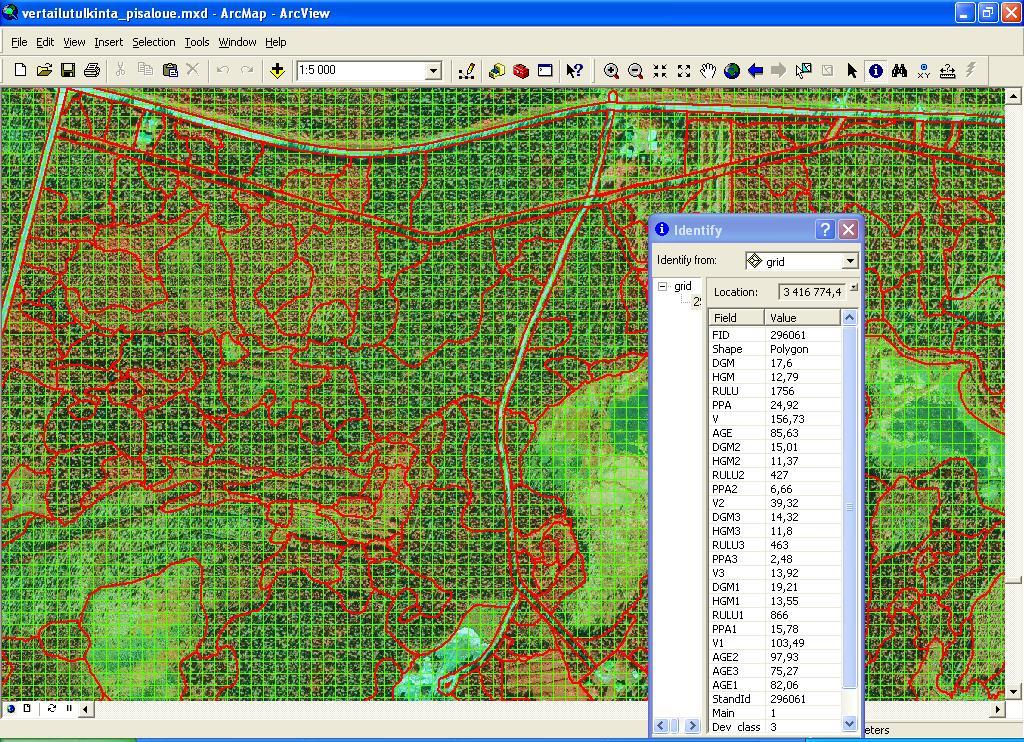1024x742 pixels.
Task: Select the AGE field row
Action: pyautogui.click(x=775, y=433)
